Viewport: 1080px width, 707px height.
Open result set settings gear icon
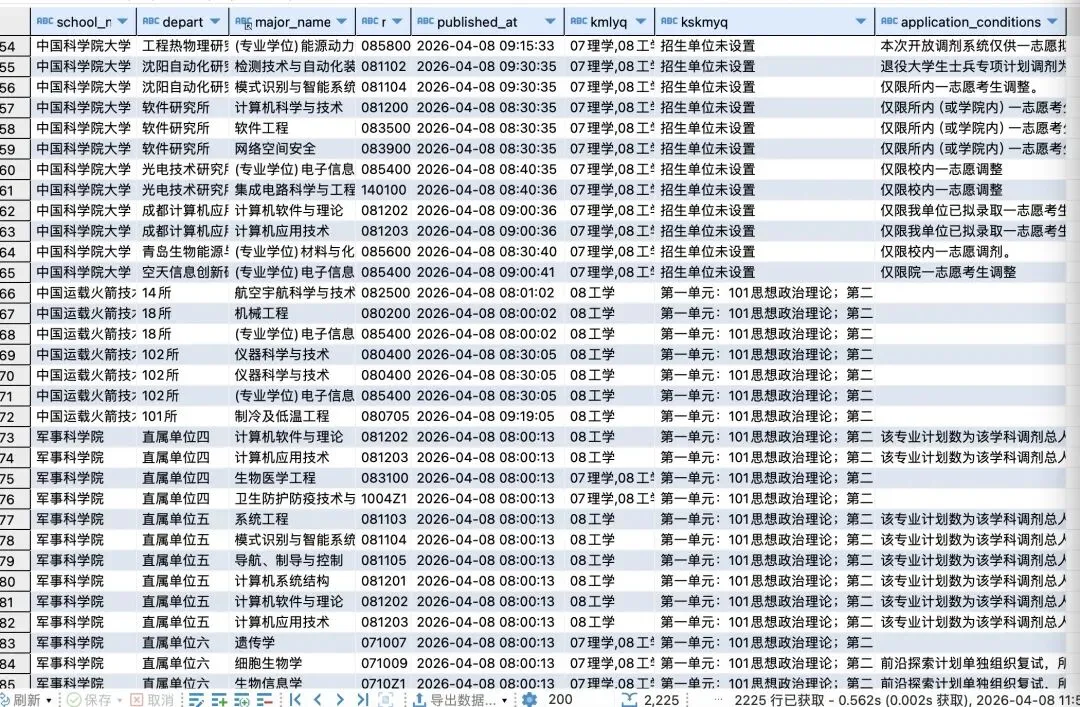[529, 700]
